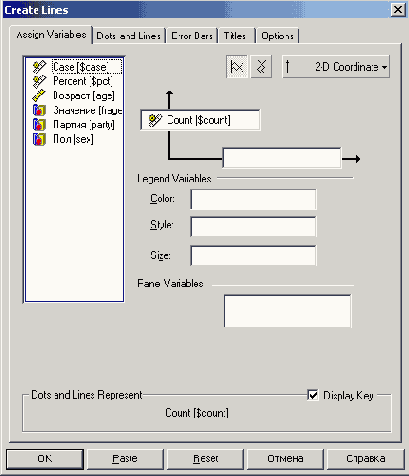
Task: Go to the Titles tab
Action: [235, 36]
